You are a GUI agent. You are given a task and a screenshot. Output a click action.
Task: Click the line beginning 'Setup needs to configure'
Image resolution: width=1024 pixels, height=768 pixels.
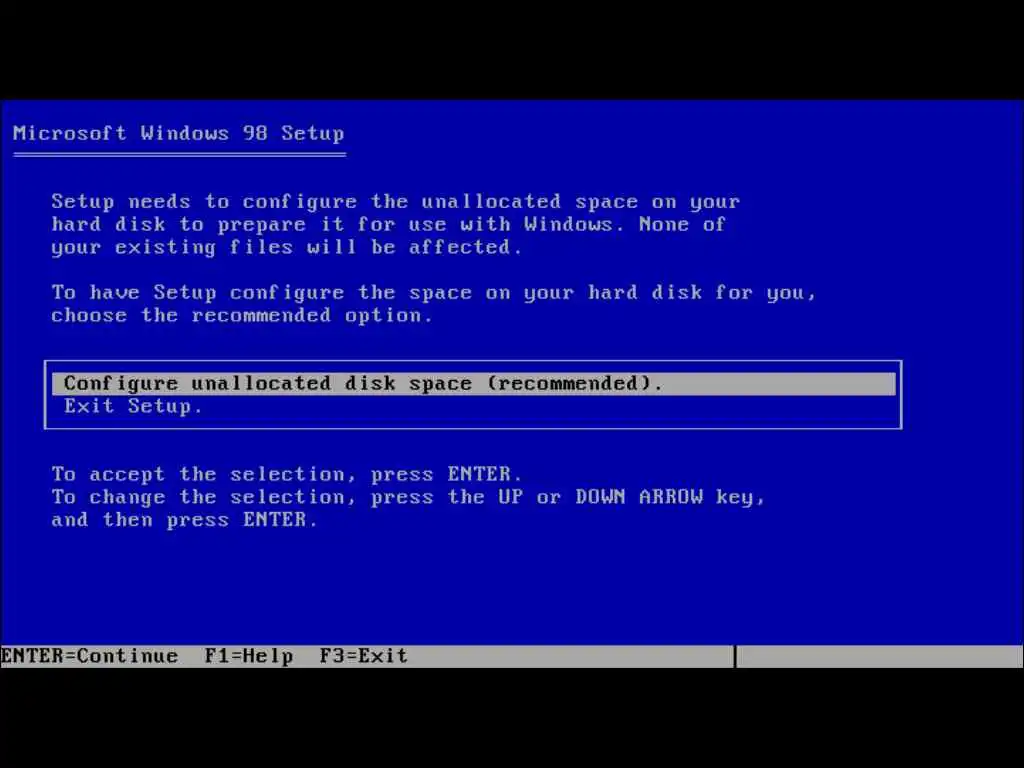396,202
